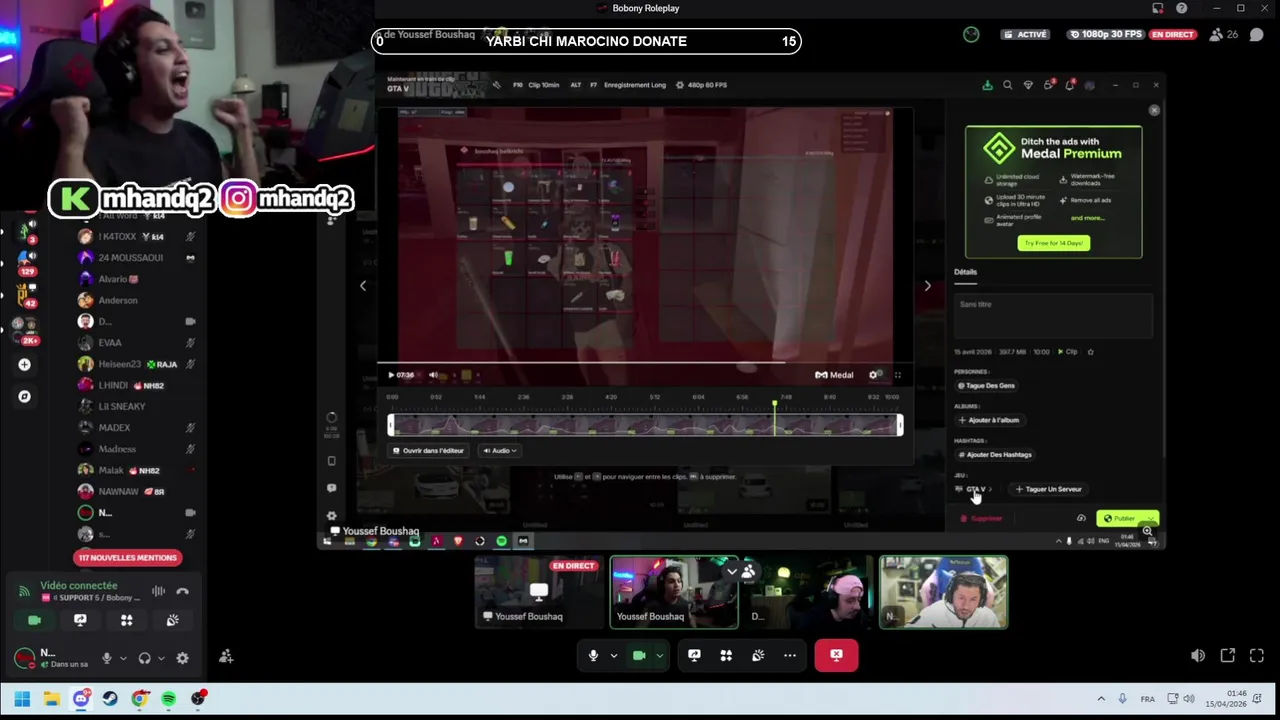Adjust stream volume speaker icon
This screenshot has width=1280, height=720.
tap(1198, 656)
